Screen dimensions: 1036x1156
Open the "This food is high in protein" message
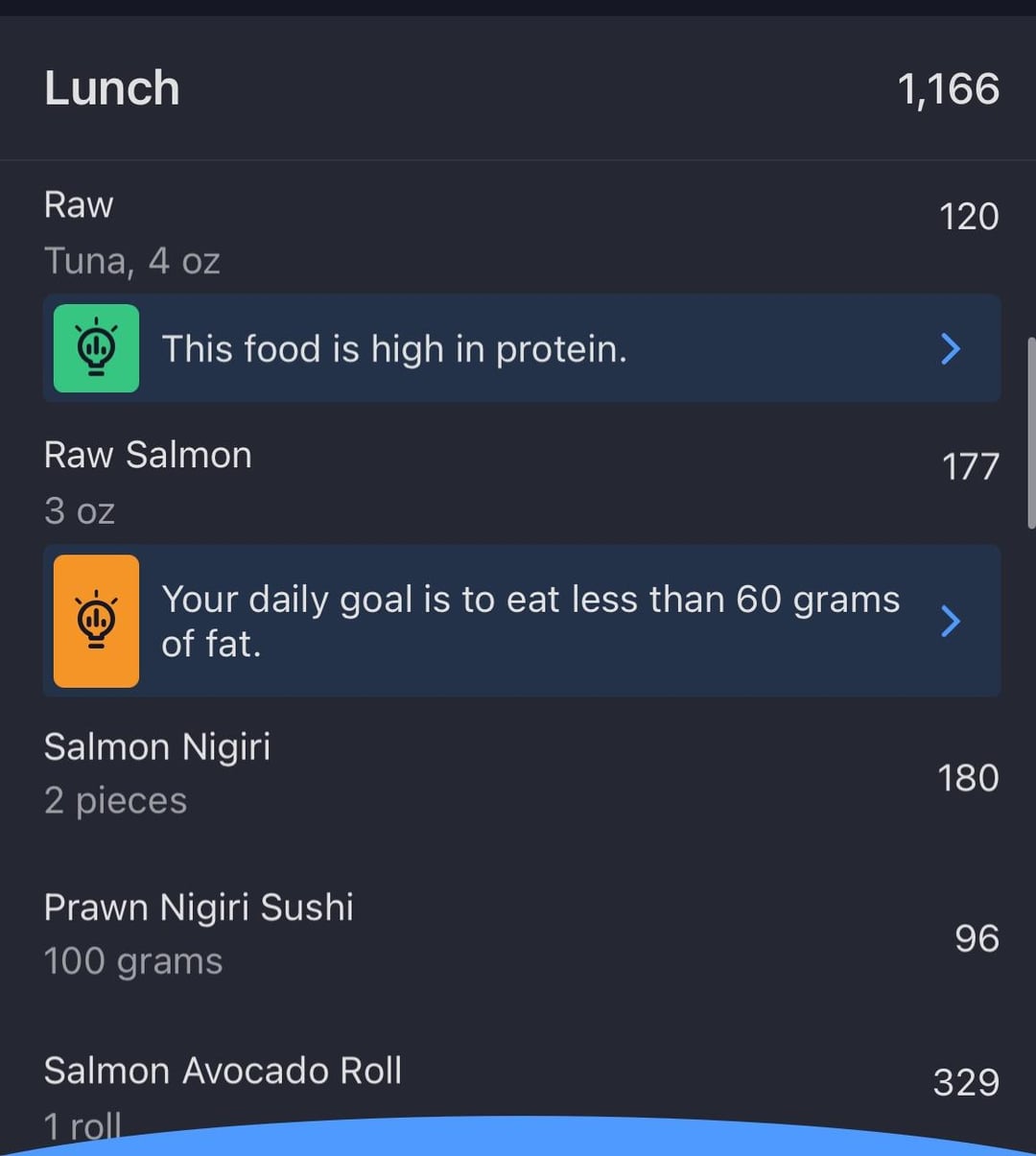(393, 349)
